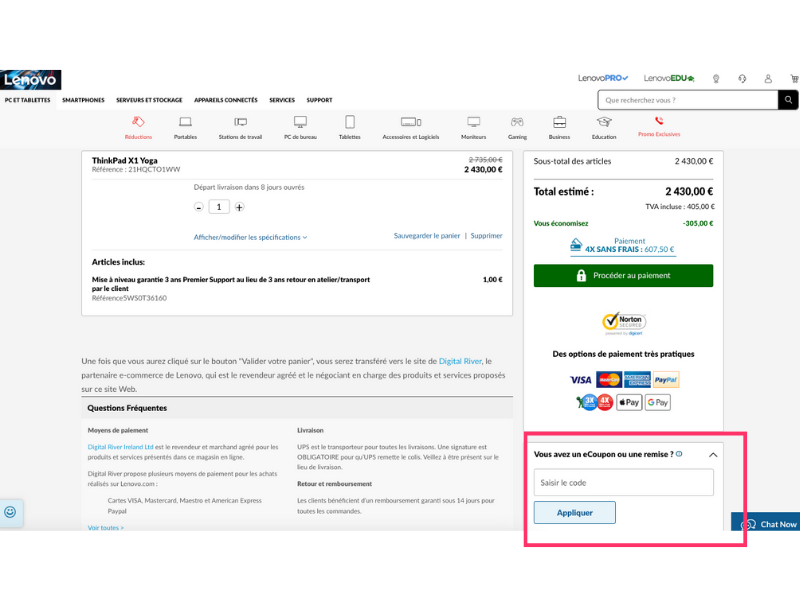
Task: Select the reference text 21HQCTO1WW
Action: pos(154,169)
